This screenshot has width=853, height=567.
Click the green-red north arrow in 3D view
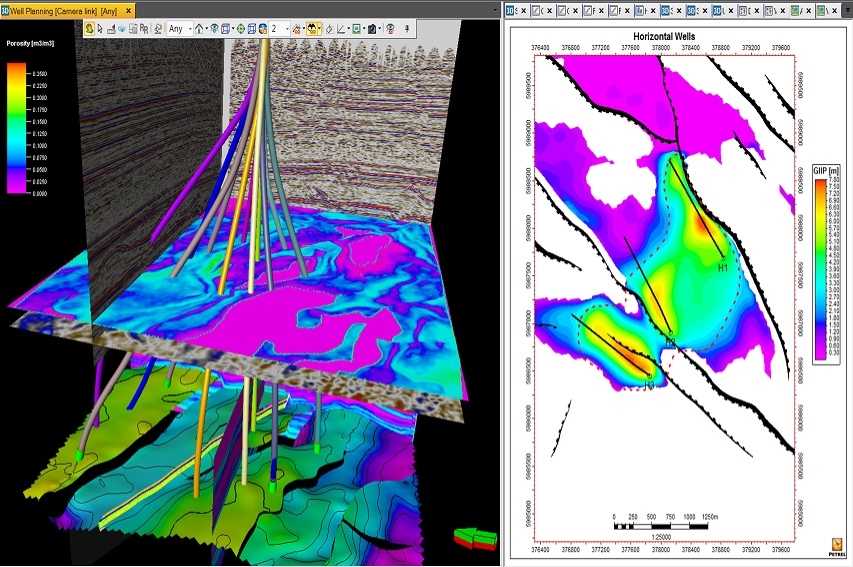coord(476,537)
